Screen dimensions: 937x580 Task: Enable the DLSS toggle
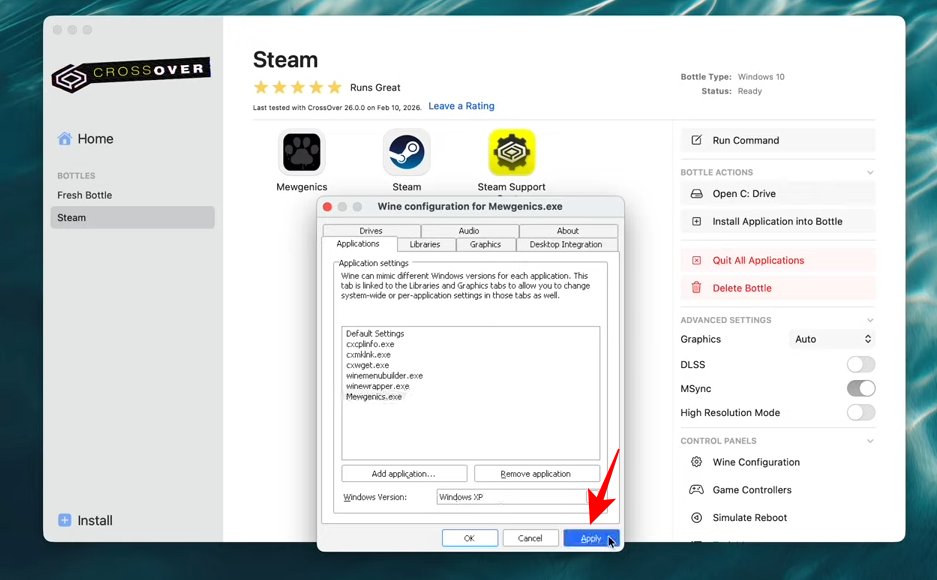[x=860, y=365]
